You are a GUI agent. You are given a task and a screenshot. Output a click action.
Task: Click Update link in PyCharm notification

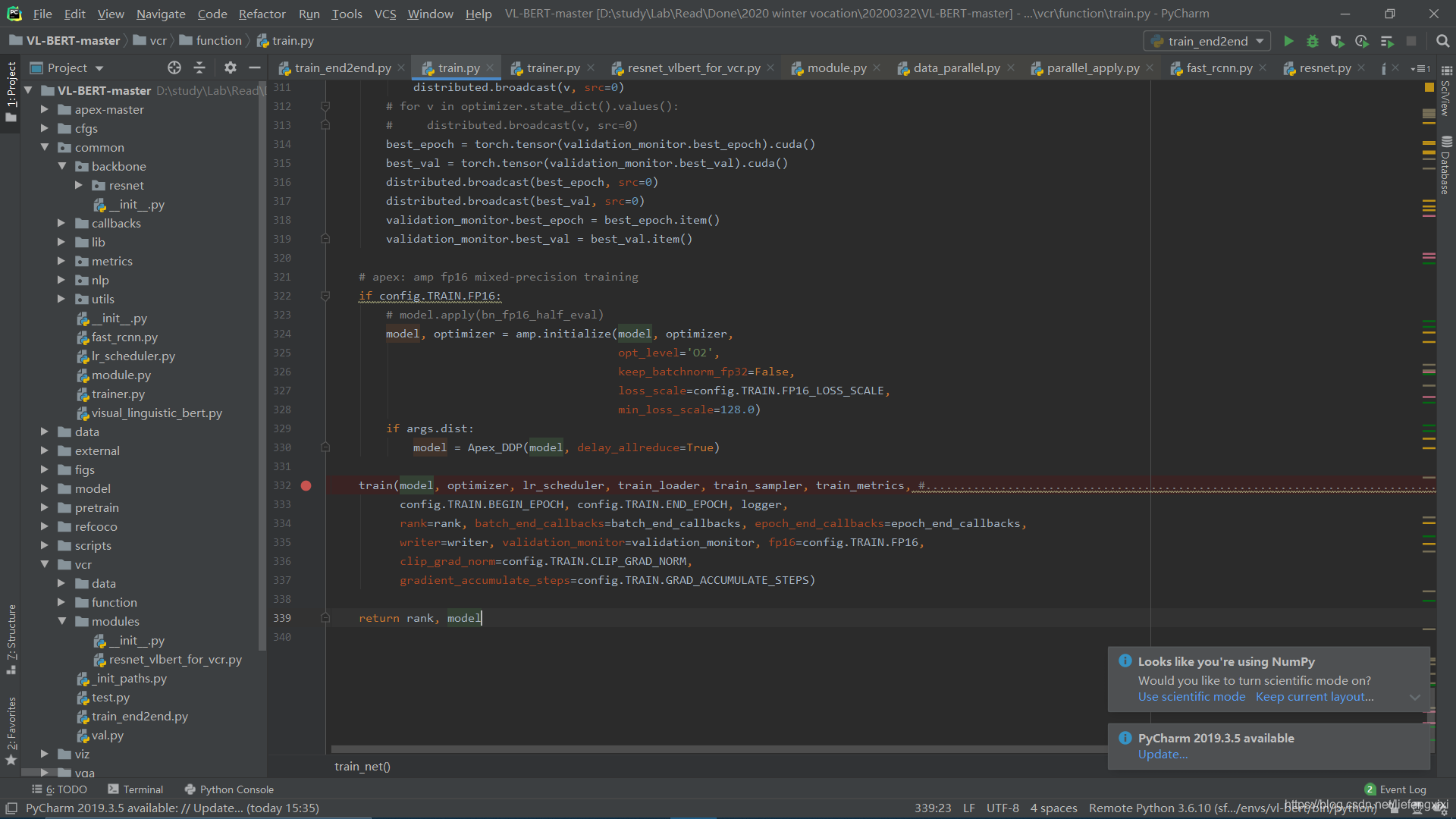pyautogui.click(x=1163, y=755)
